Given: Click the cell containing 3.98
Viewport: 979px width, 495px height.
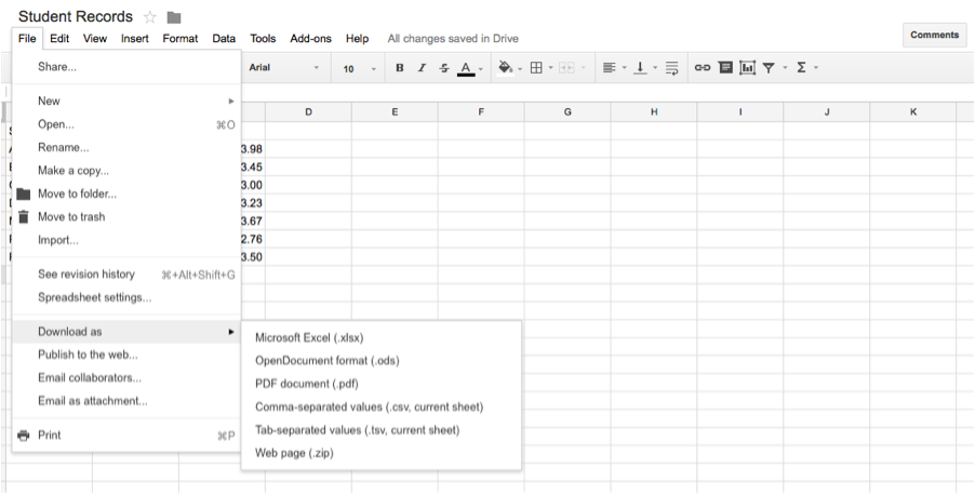Looking at the screenshot, I should 252,149.
